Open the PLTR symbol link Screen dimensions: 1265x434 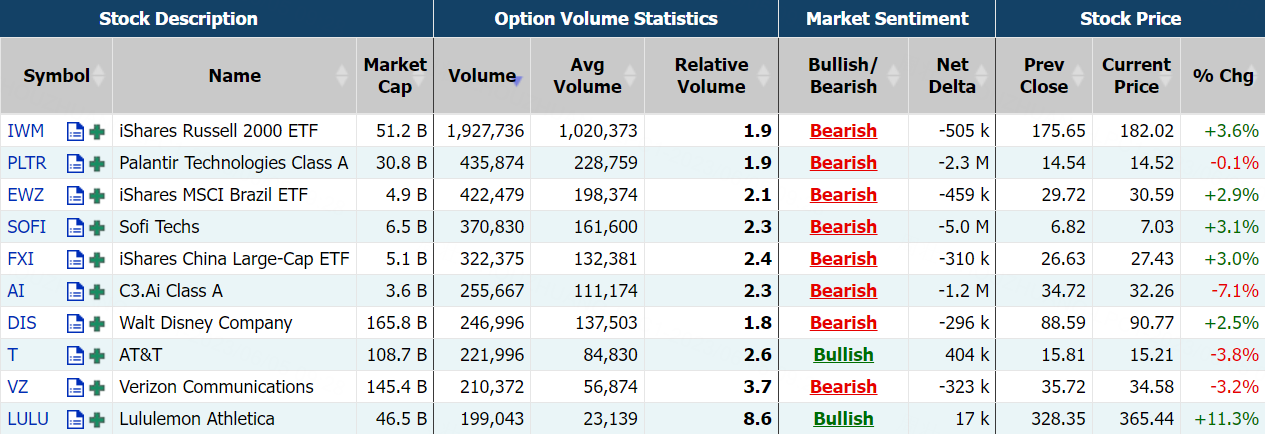point(26,163)
